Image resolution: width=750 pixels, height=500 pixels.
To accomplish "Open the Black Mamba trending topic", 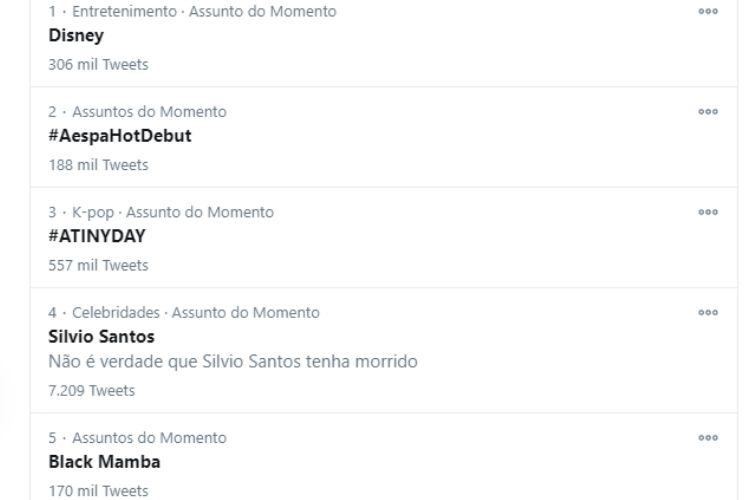I will [x=104, y=462].
